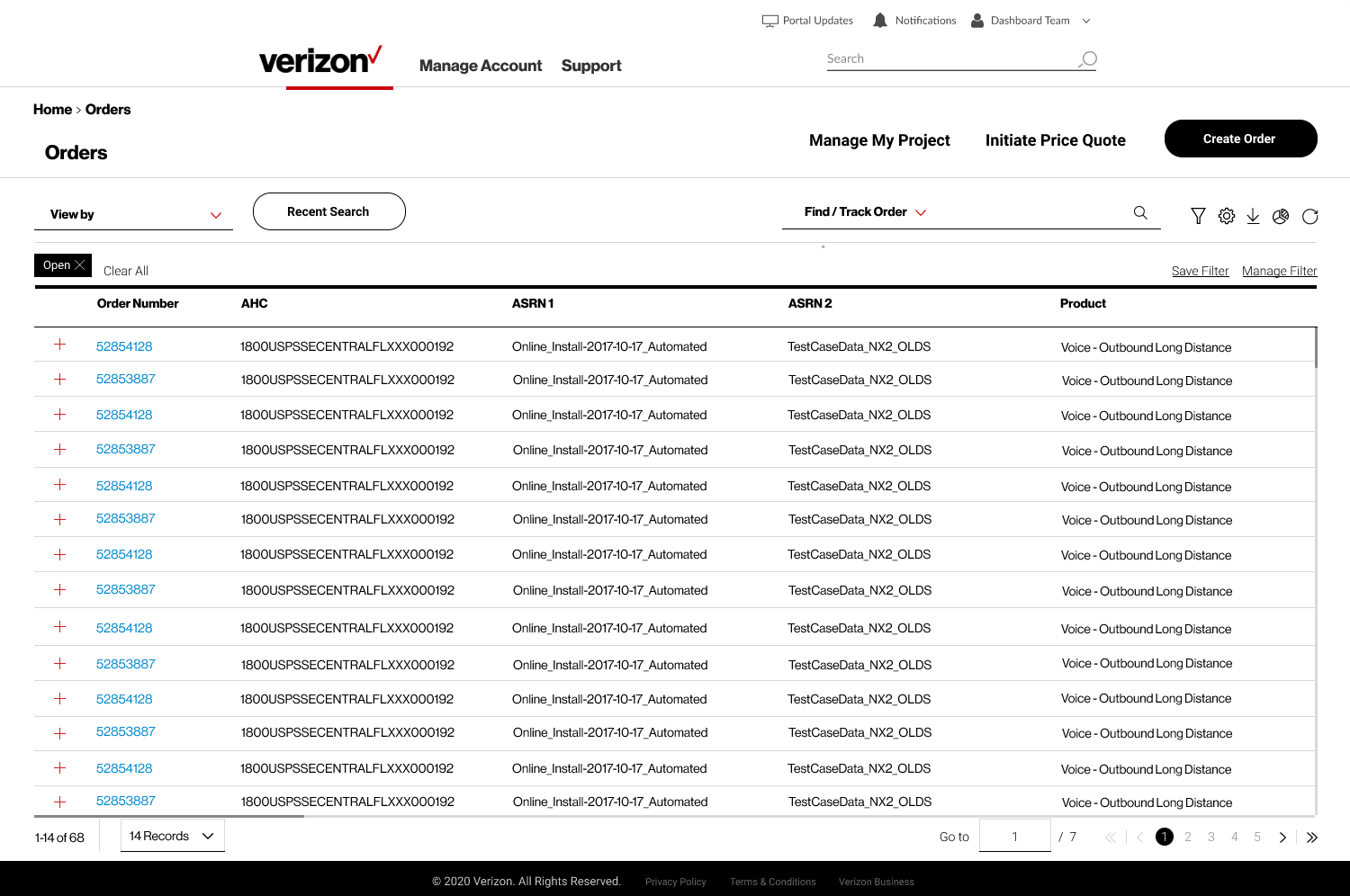Image resolution: width=1350 pixels, height=896 pixels.
Task: Expand the last row for order 52853887
Action: pos(60,802)
